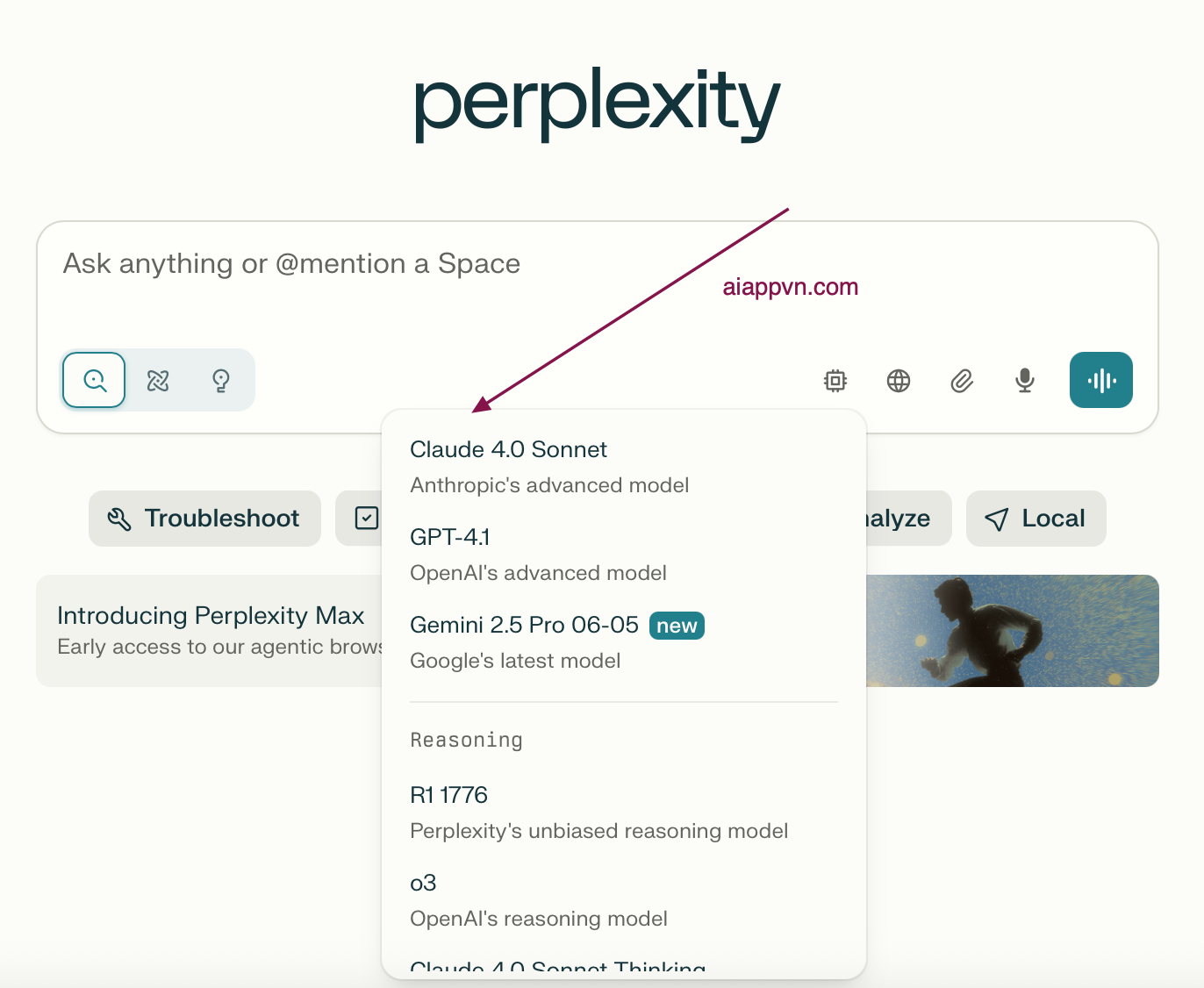
Task: Open the model selector chip icon
Action: (835, 380)
